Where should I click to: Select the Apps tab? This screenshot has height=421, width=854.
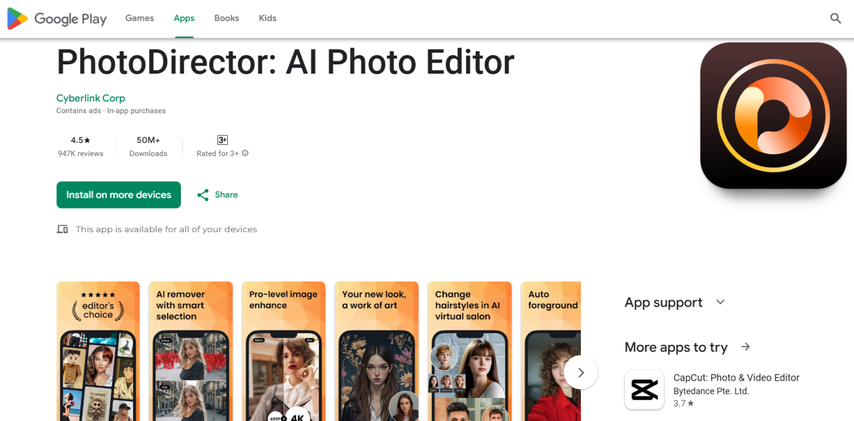pyautogui.click(x=184, y=19)
